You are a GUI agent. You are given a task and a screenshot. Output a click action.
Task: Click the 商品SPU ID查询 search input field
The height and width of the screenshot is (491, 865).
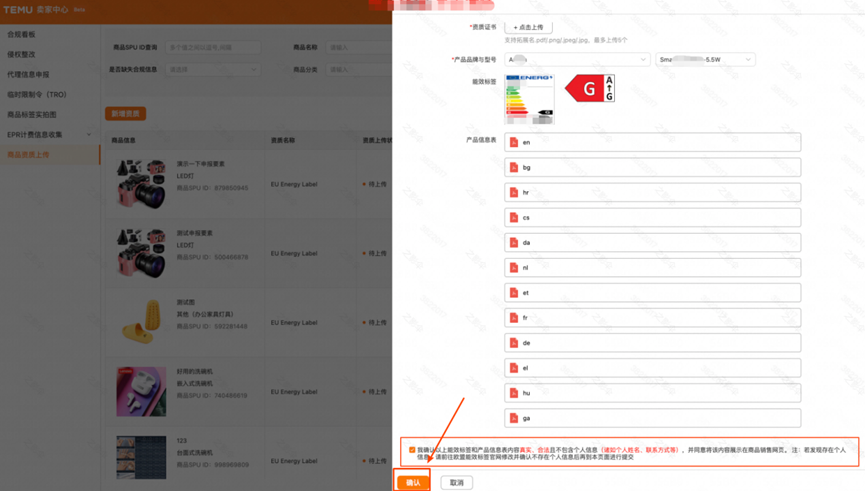click(x=212, y=47)
